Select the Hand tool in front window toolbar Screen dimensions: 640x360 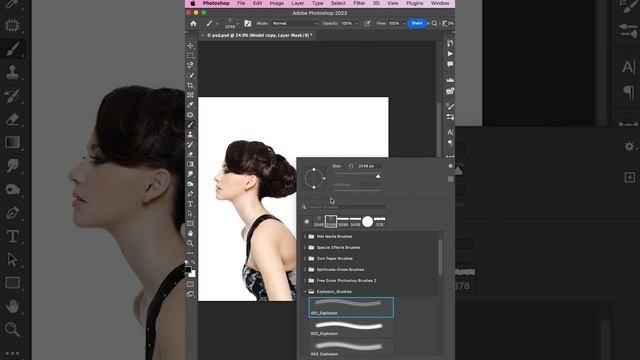click(190, 233)
